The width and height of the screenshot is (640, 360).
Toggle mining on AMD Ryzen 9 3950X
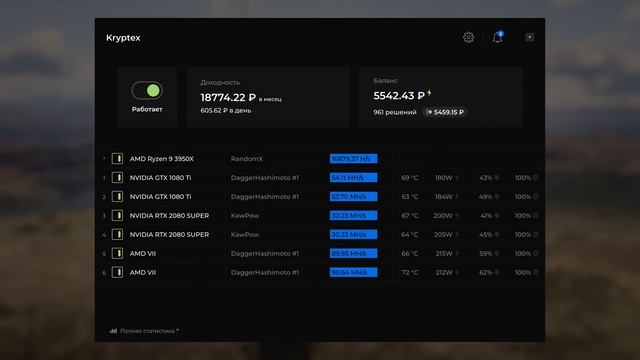click(118, 158)
